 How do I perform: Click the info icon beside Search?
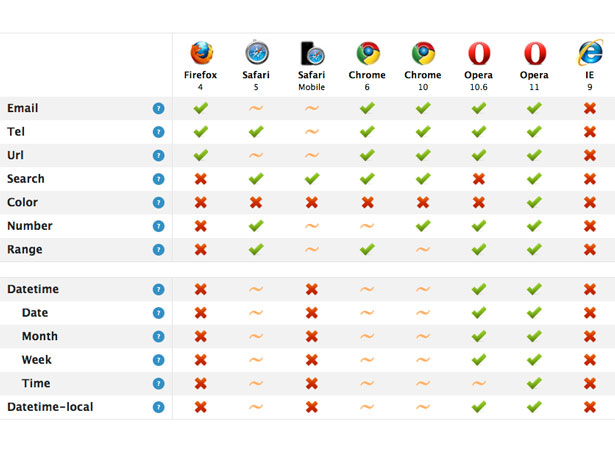(158, 179)
